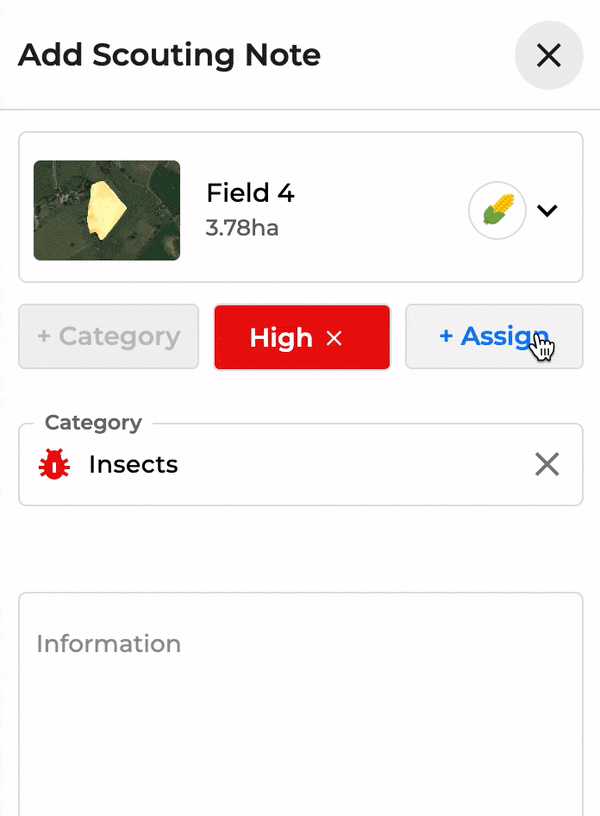
Task: Click the red High priority chip
Action: pos(302,337)
